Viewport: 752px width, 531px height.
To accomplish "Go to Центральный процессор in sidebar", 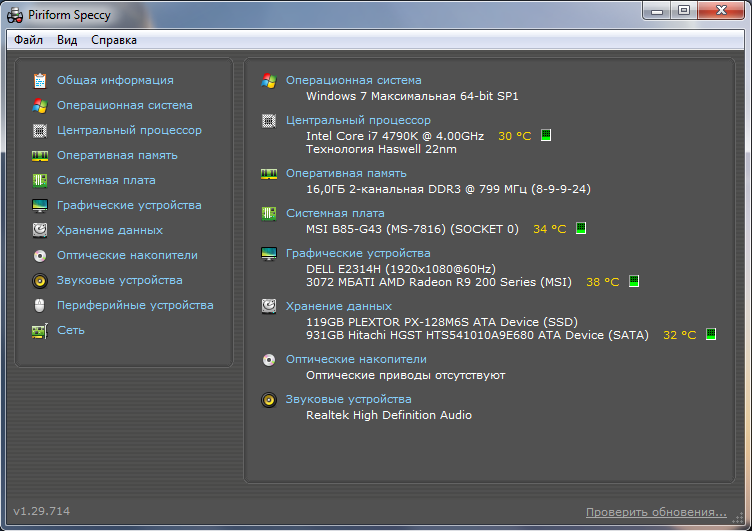I will [x=129, y=130].
